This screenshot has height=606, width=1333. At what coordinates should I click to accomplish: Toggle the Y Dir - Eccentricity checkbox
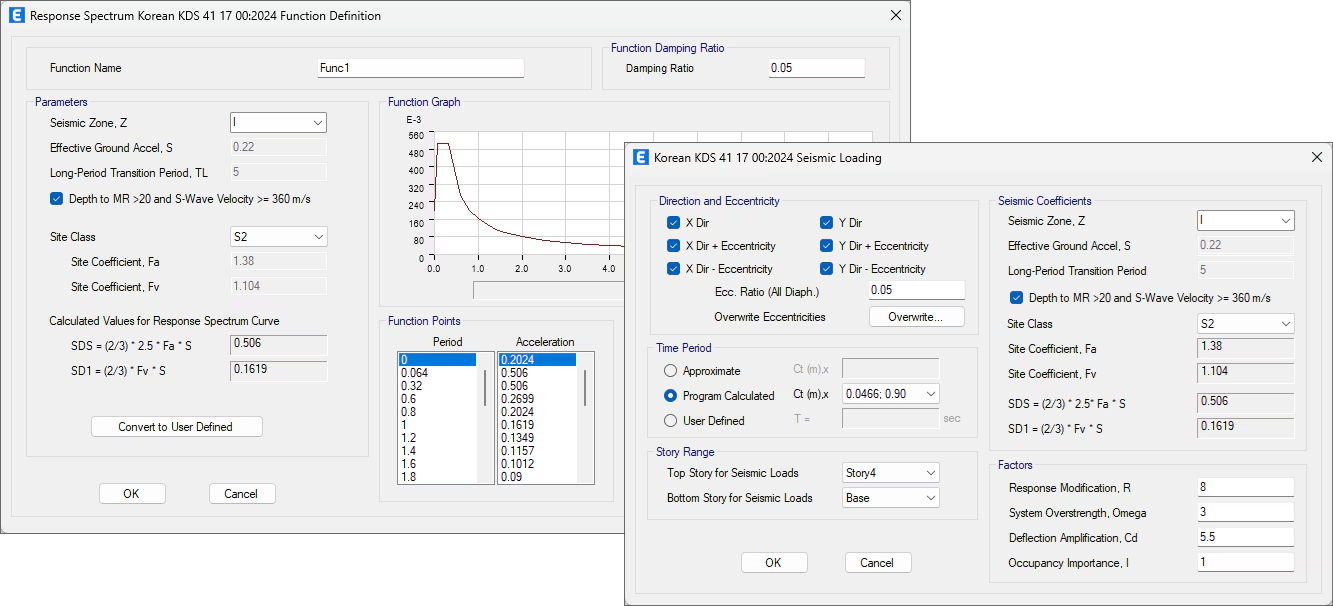click(x=827, y=269)
